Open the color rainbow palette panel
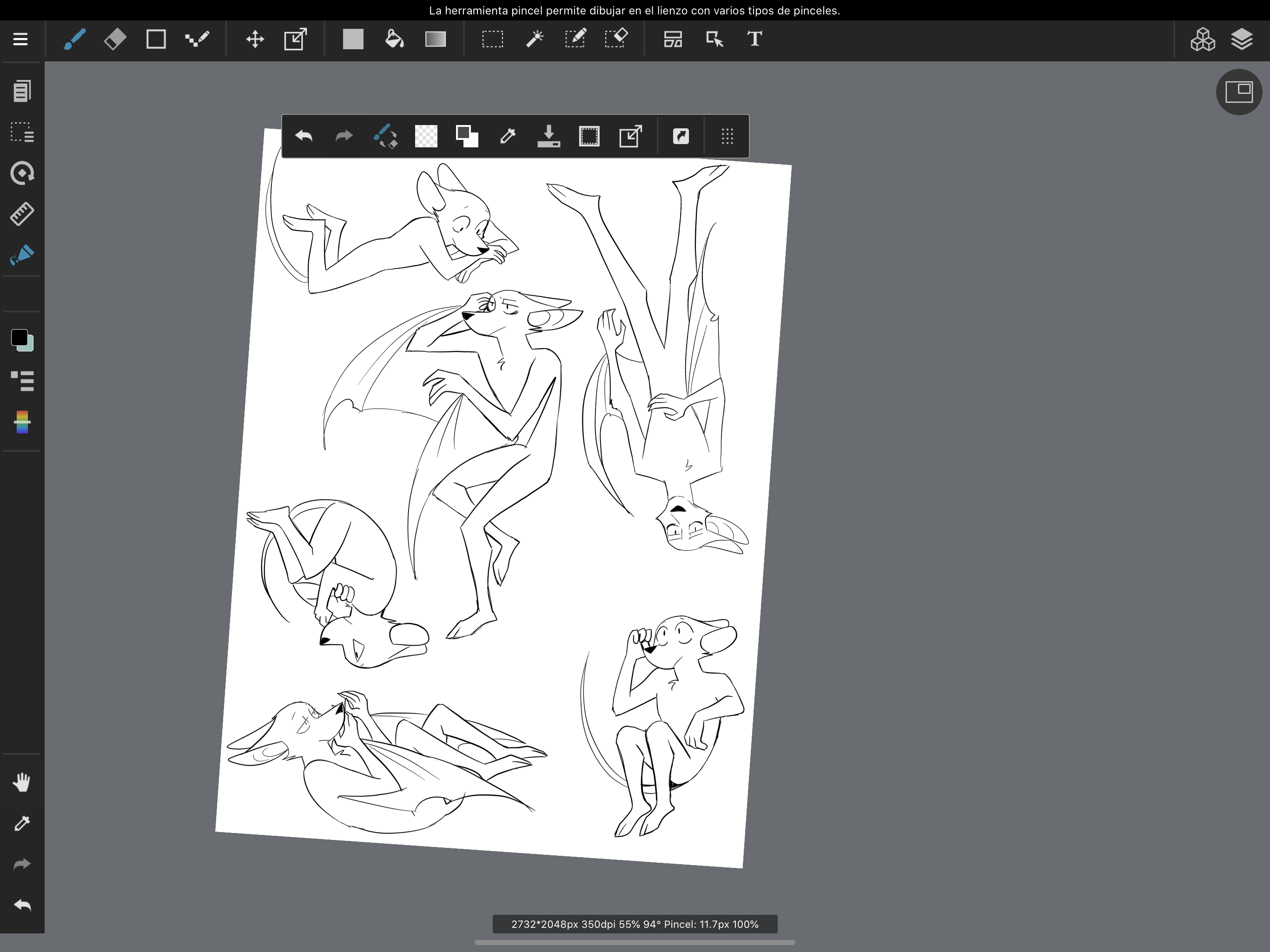The width and height of the screenshot is (1270, 952). tap(22, 423)
